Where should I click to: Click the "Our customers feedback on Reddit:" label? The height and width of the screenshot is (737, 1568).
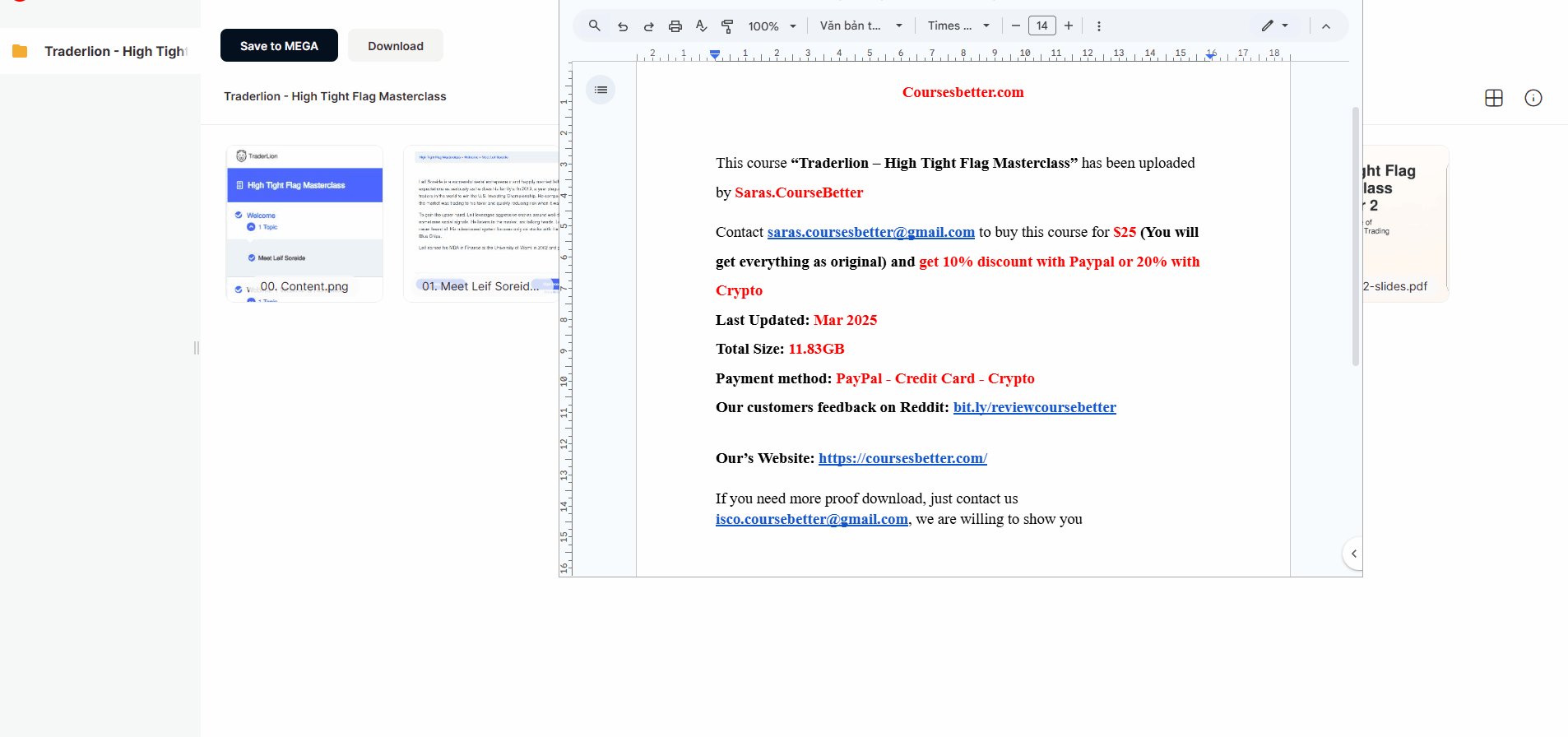833,407
